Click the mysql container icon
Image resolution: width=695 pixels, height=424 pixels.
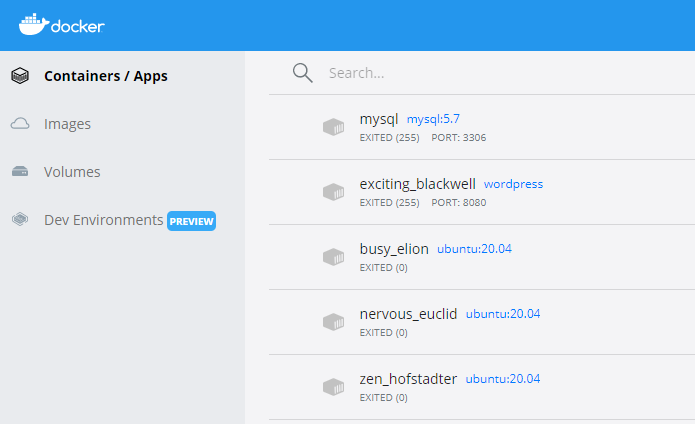pos(333,127)
